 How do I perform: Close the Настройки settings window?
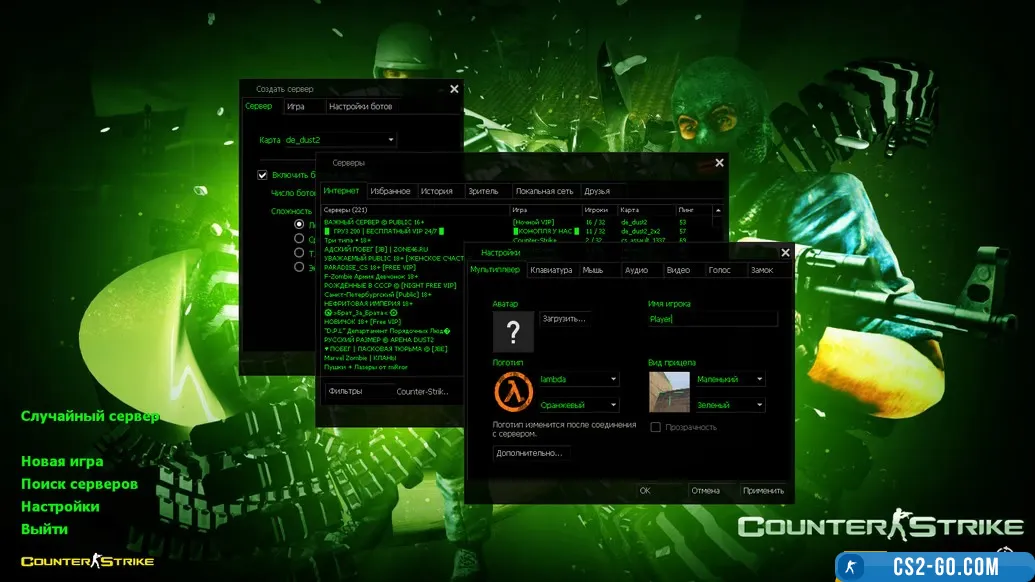[x=785, y=253]
